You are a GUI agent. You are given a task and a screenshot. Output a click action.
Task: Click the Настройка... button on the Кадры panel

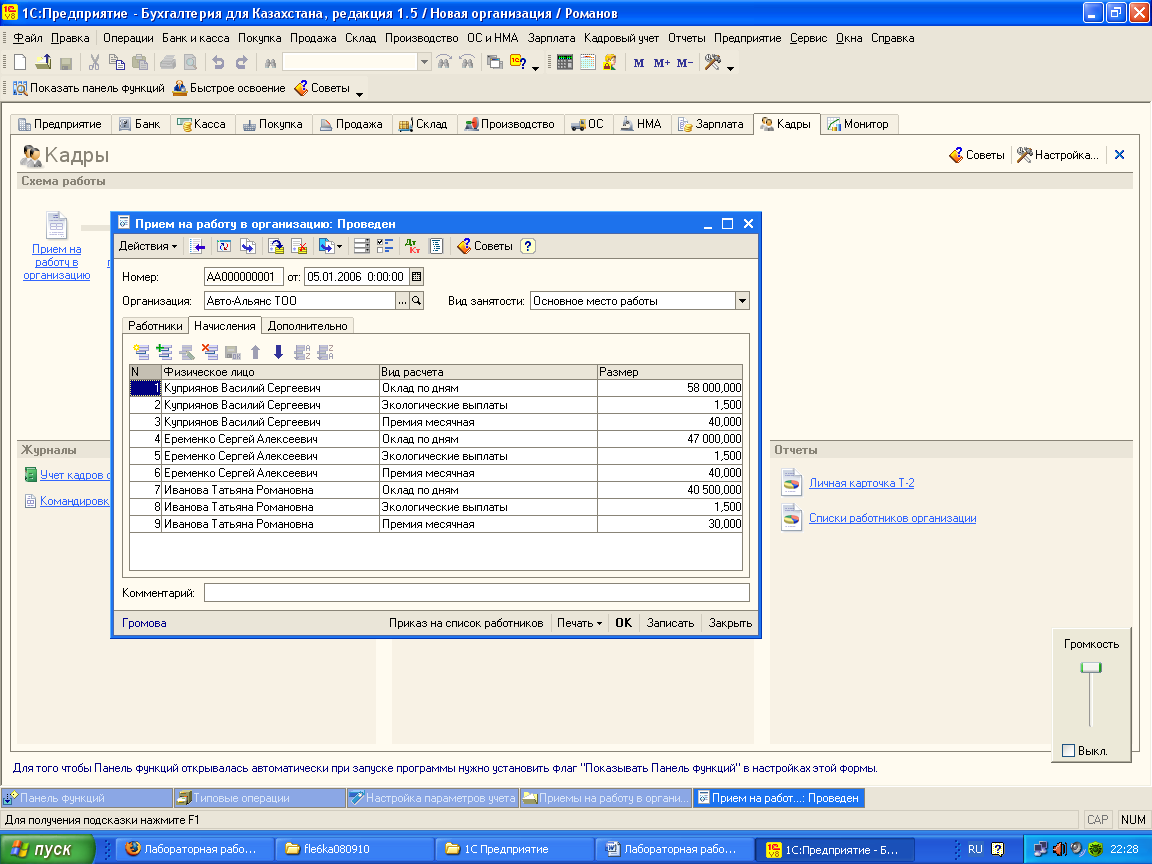(x=1058, y=155)
